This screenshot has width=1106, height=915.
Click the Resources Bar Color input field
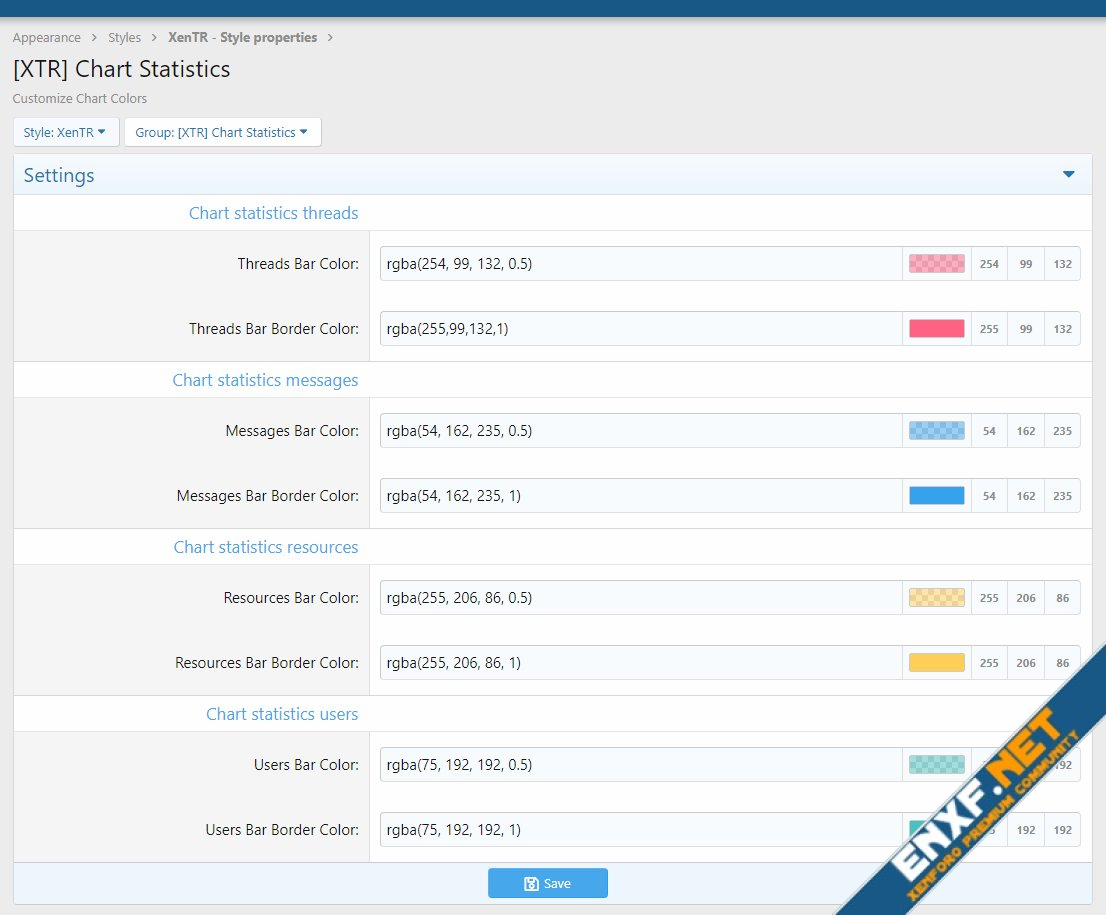640,598
